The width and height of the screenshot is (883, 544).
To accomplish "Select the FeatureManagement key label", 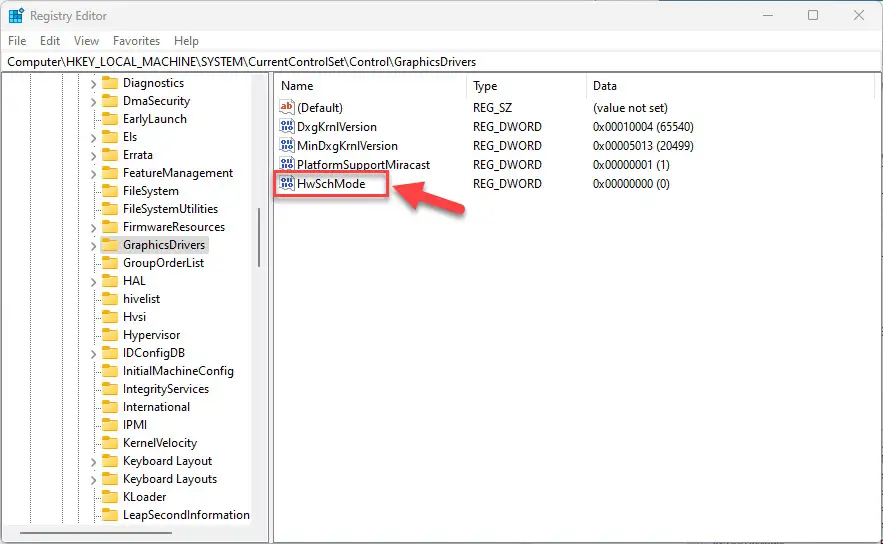I will (177, 173).
